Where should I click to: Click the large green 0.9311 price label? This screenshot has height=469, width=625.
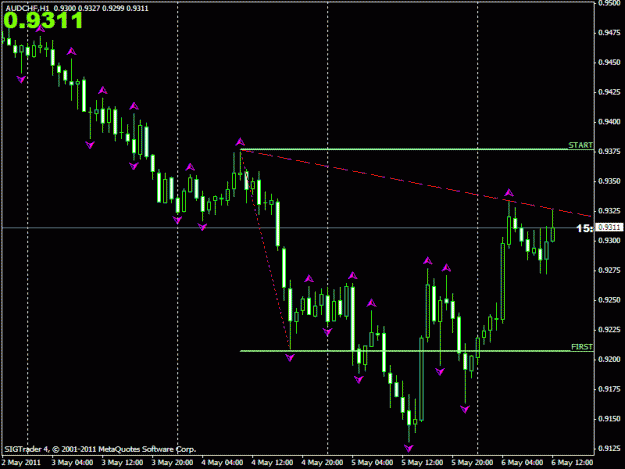(x=43, y=21)
